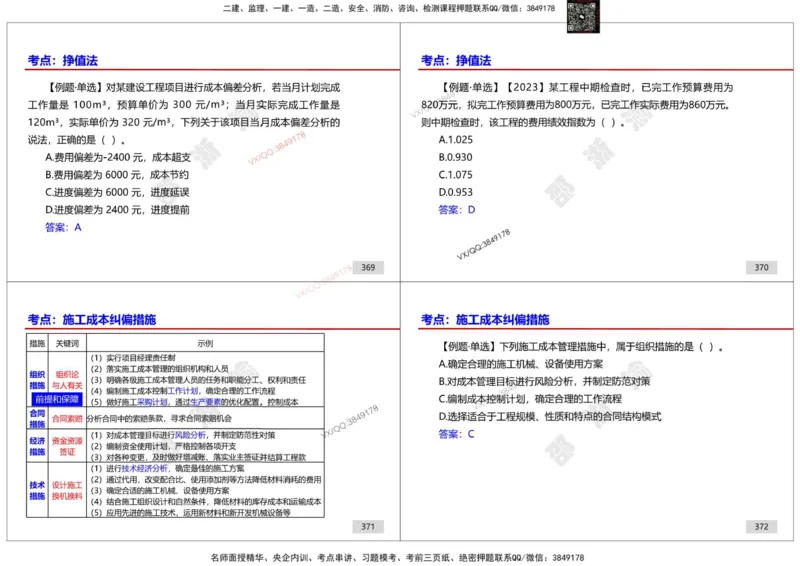
Task: Click the 关键词 table header cell
Action: pos(67,343)
